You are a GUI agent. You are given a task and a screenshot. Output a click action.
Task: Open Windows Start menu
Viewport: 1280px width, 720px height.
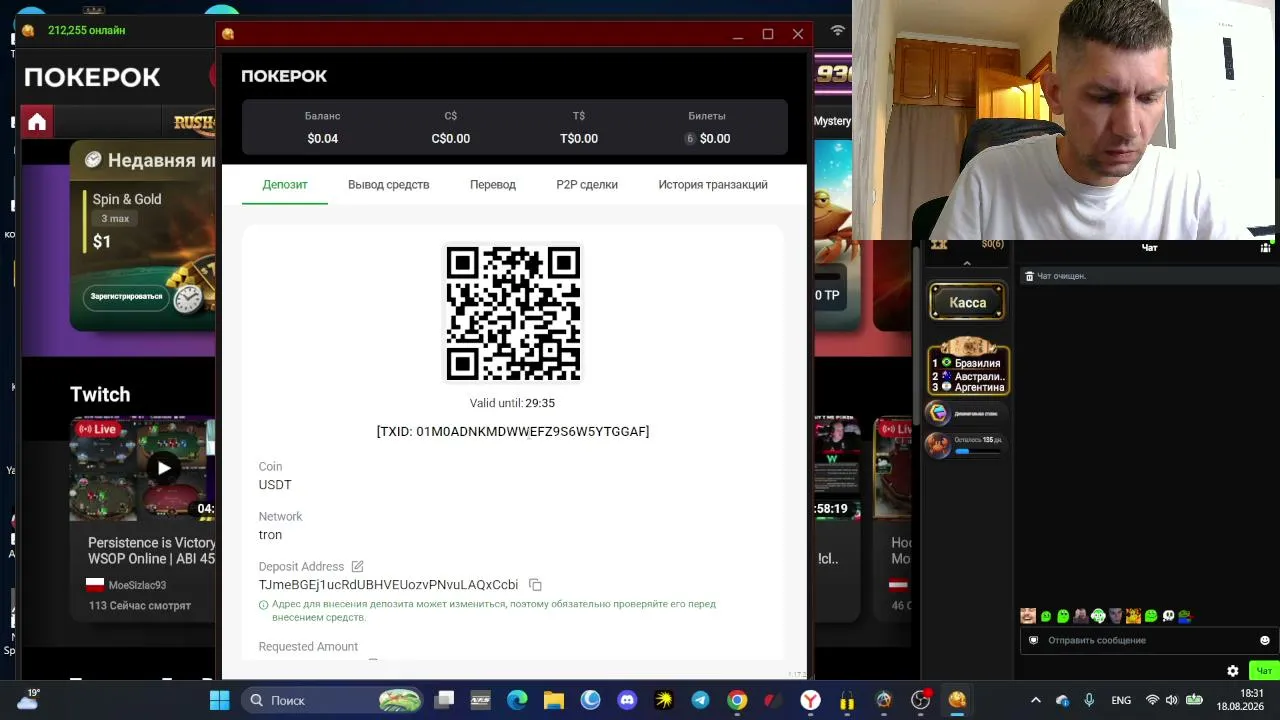(x=220, y=700)
